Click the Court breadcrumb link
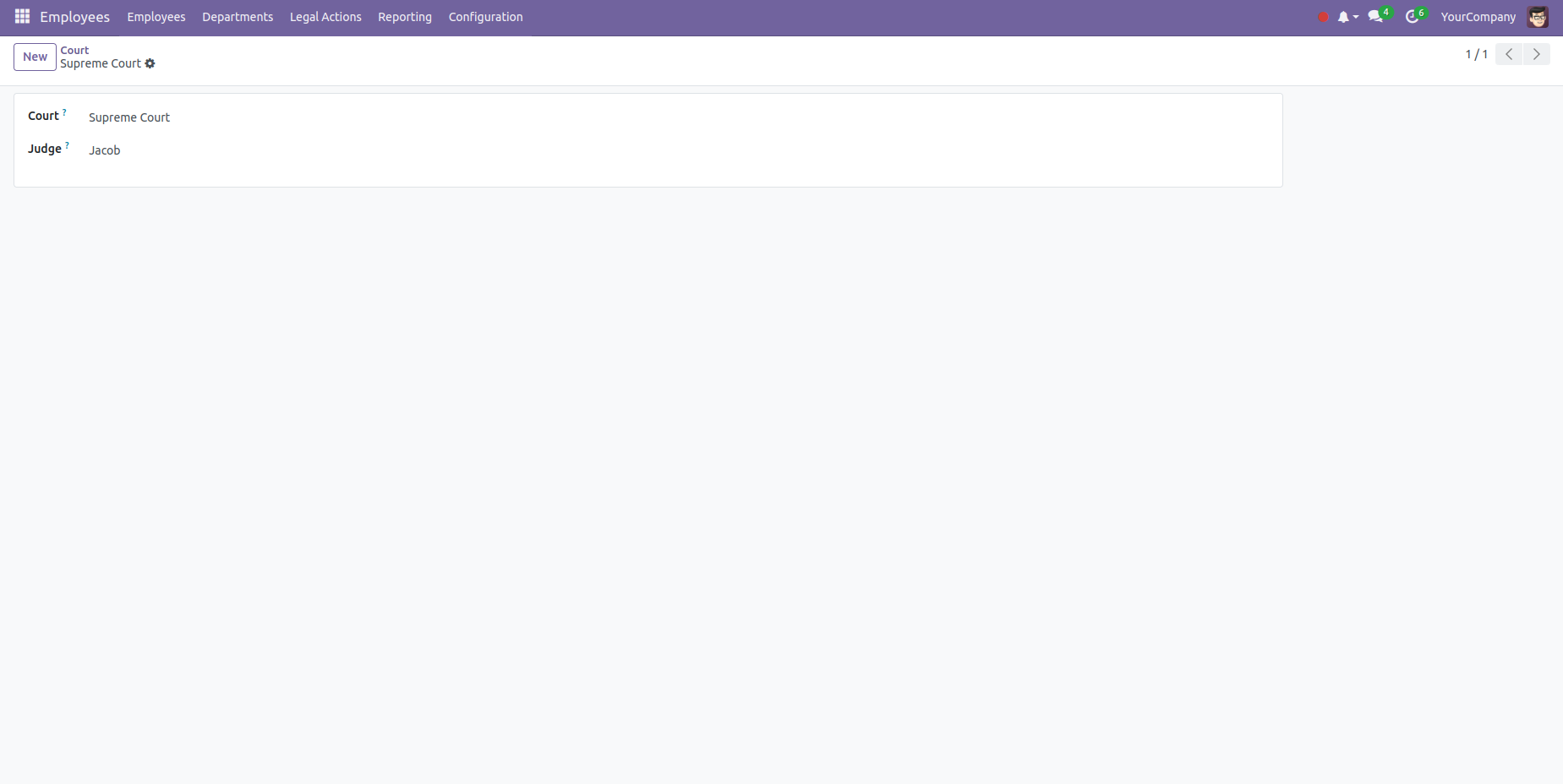Screen dimensions: 1563x784 74,50
